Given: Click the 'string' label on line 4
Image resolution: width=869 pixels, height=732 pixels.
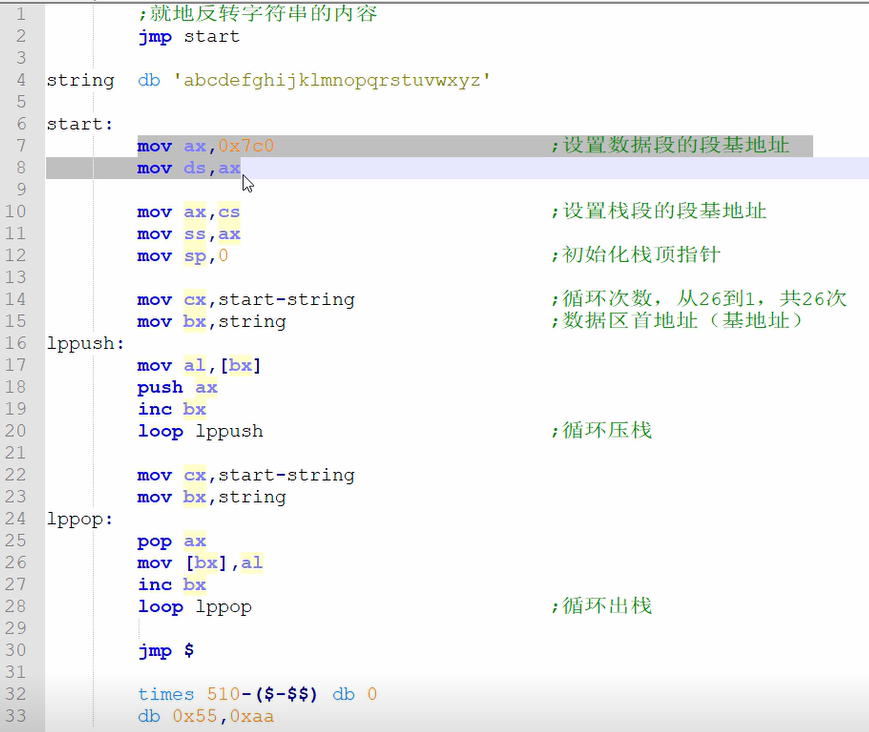Looking at the screenshot, I should [80, 81].
